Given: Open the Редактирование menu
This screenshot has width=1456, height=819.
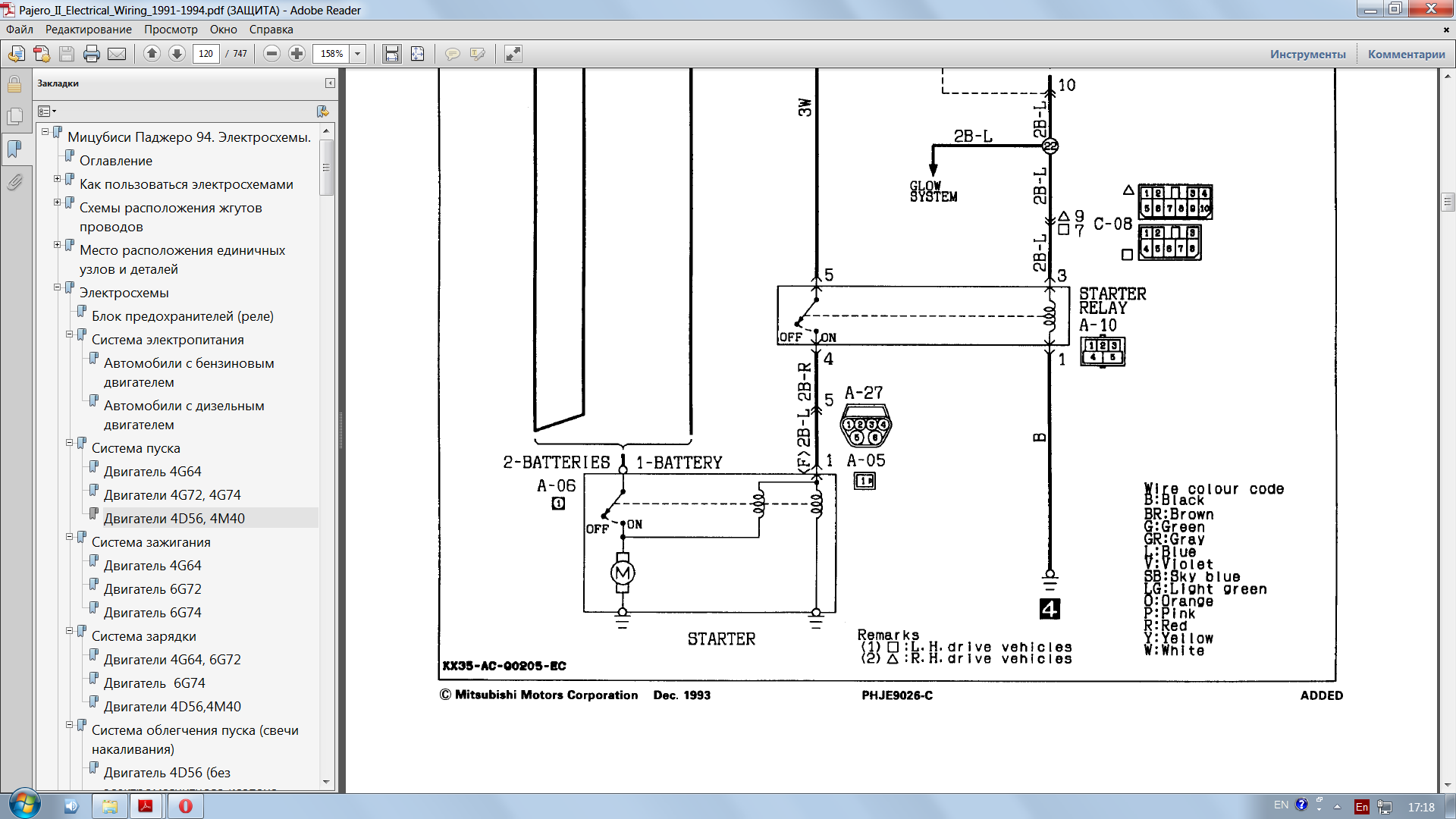Looking at the screenshot, I should tap(88, 30).
